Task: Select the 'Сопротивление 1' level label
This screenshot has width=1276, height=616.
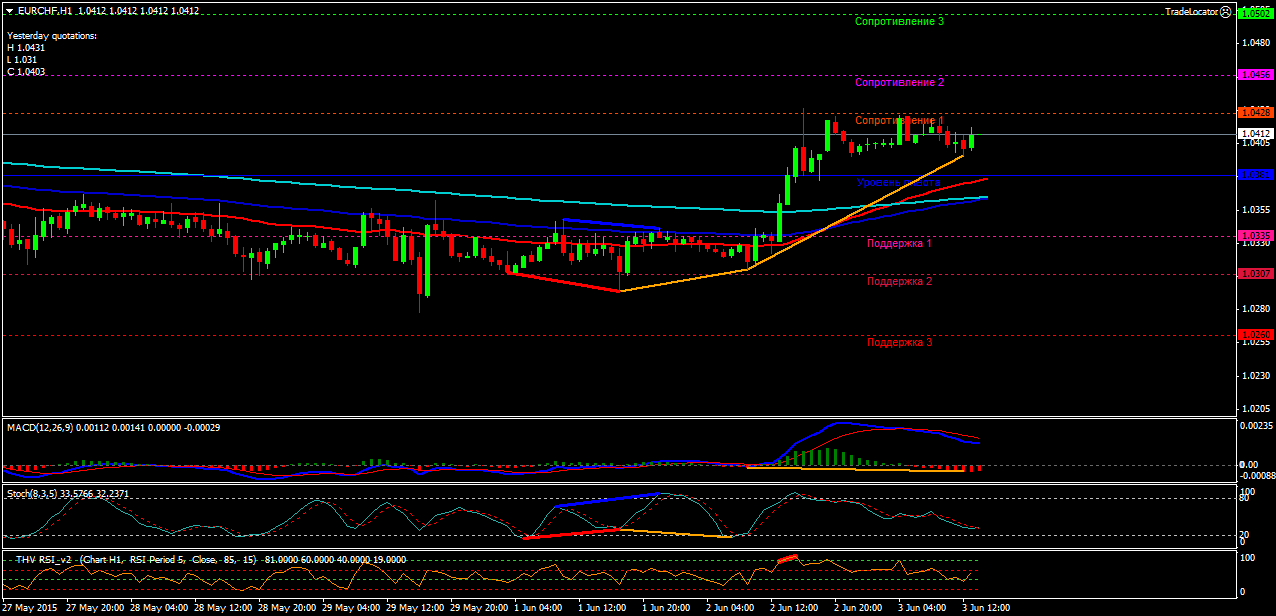Action: [x=900, y=120]
